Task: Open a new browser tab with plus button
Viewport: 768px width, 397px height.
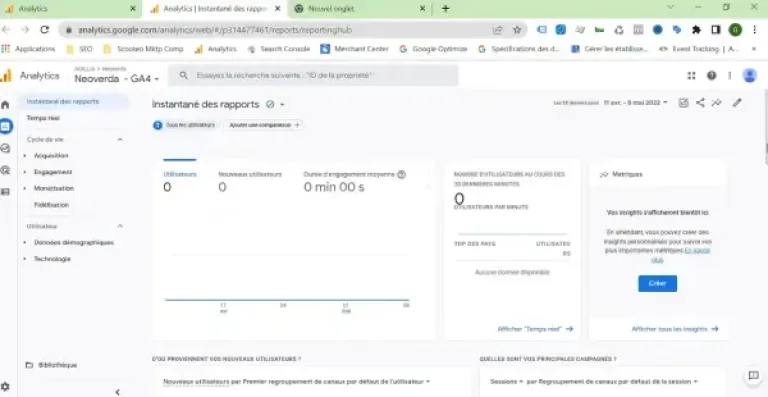Action: point(445,9)
